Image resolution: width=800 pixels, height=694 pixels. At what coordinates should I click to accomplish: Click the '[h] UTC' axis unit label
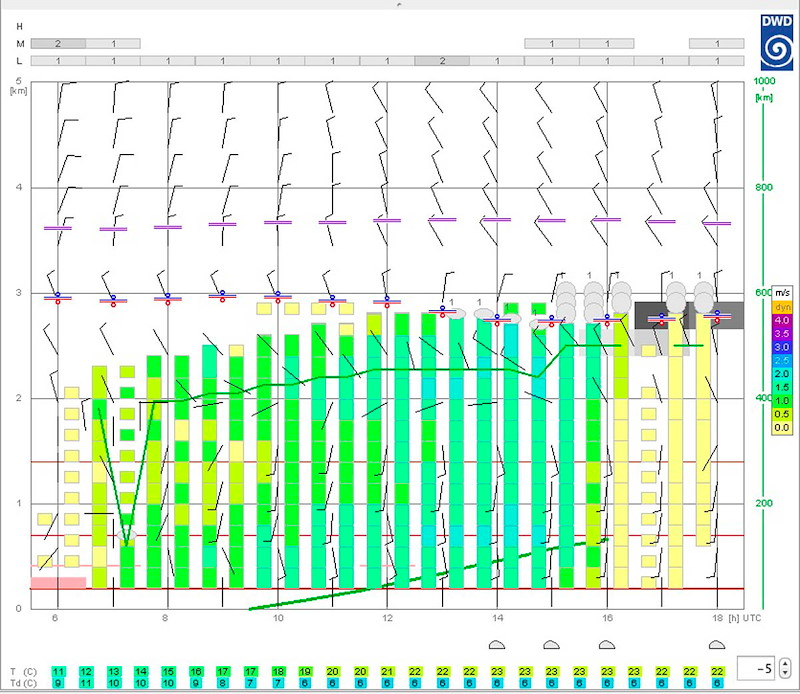pos(745,618)
